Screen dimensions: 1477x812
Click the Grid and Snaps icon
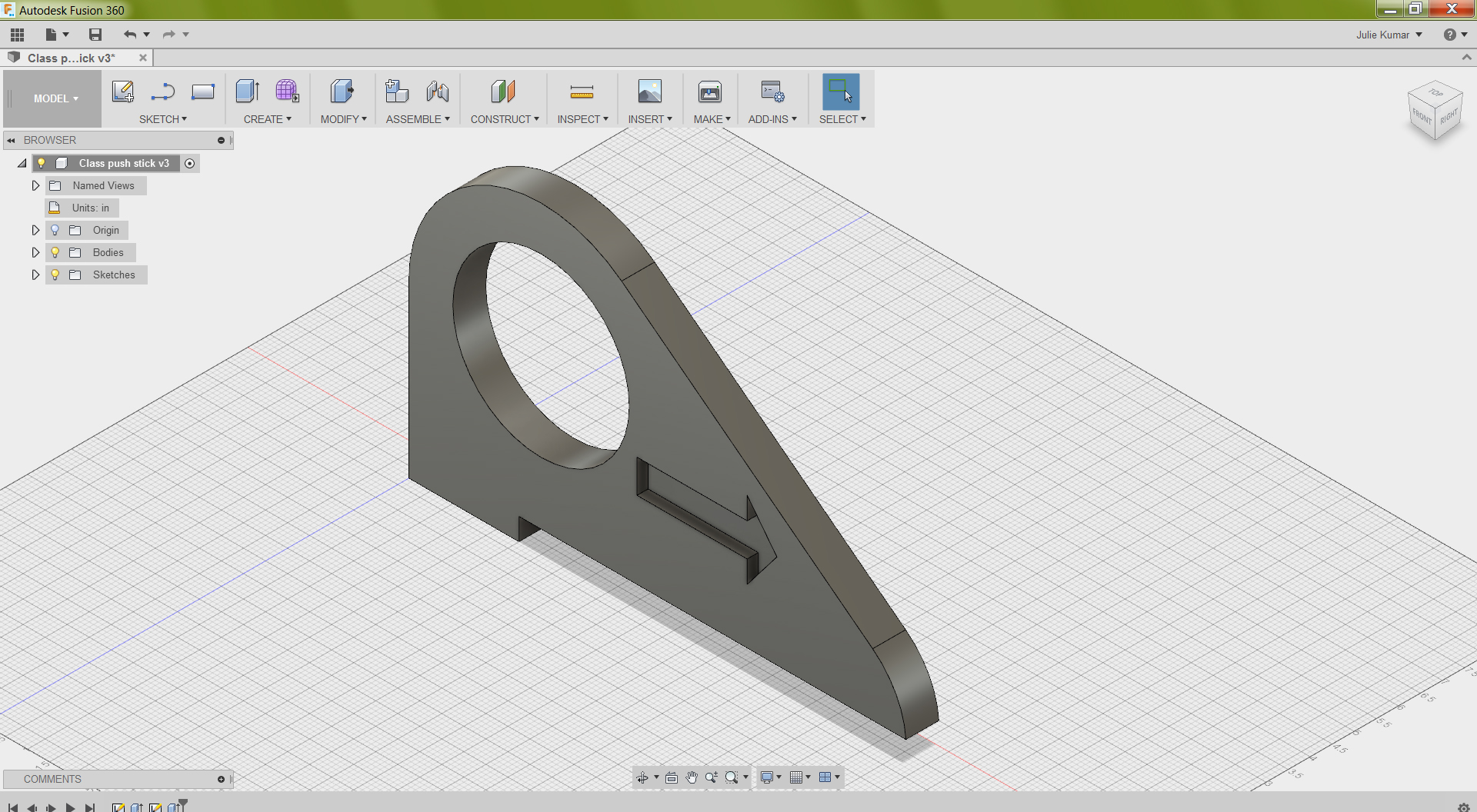[x=796, y=777]
